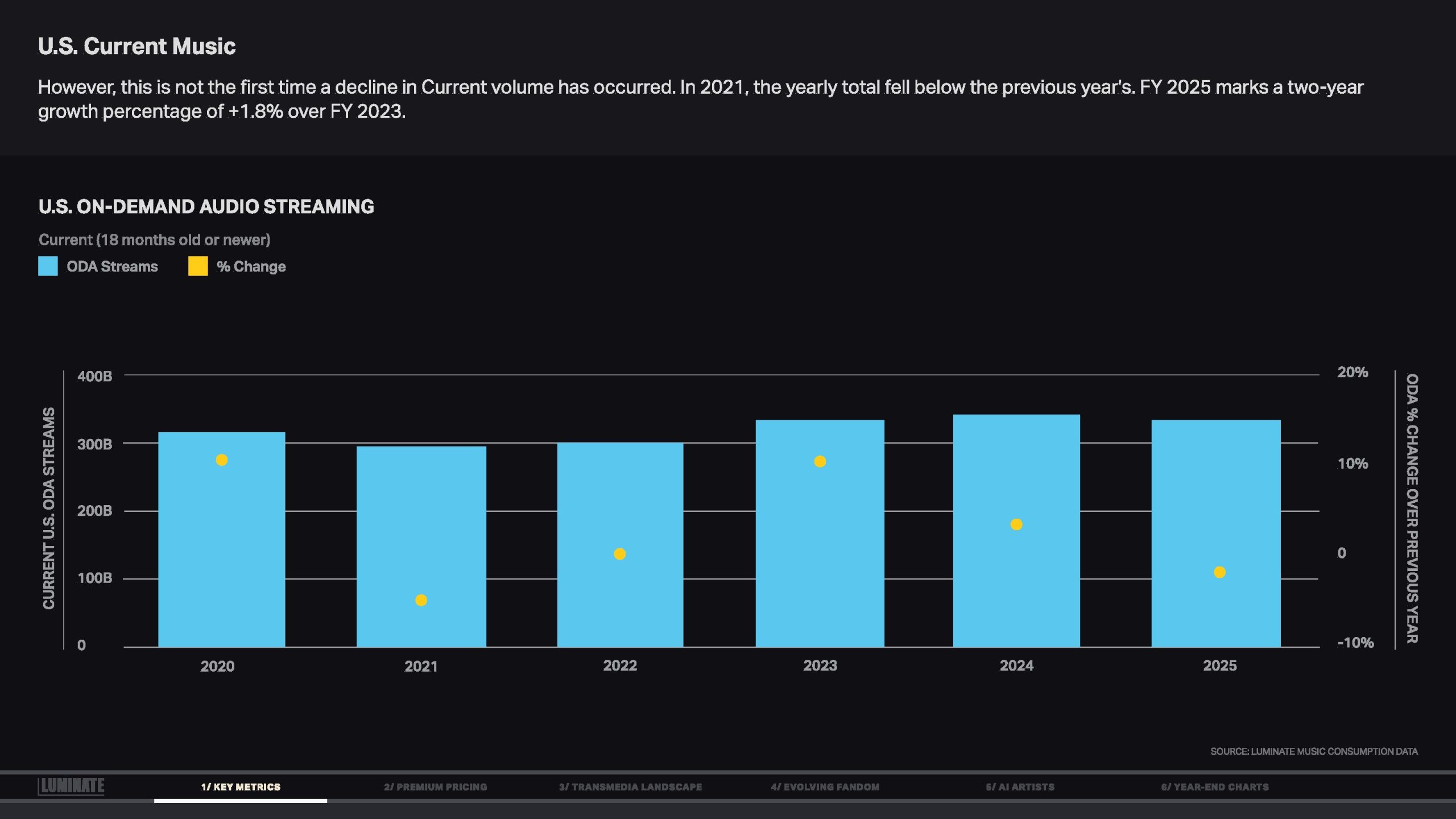The width and height of the screenshot is (1456, 819).
Task: Select the 2025 yellow data point
Action: tap(1219, 572)
